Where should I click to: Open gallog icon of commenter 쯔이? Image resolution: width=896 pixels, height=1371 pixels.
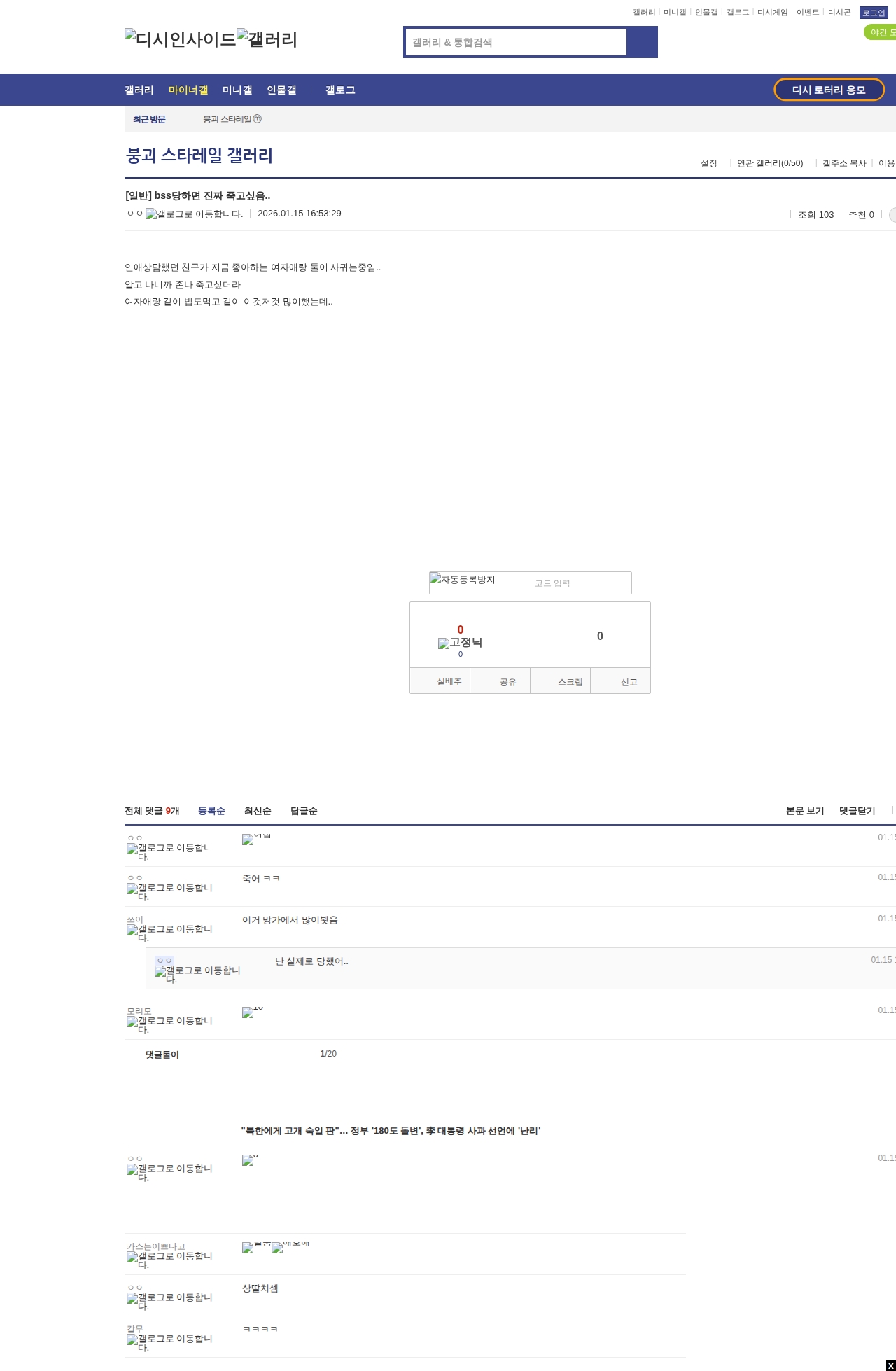coord(169,933)
